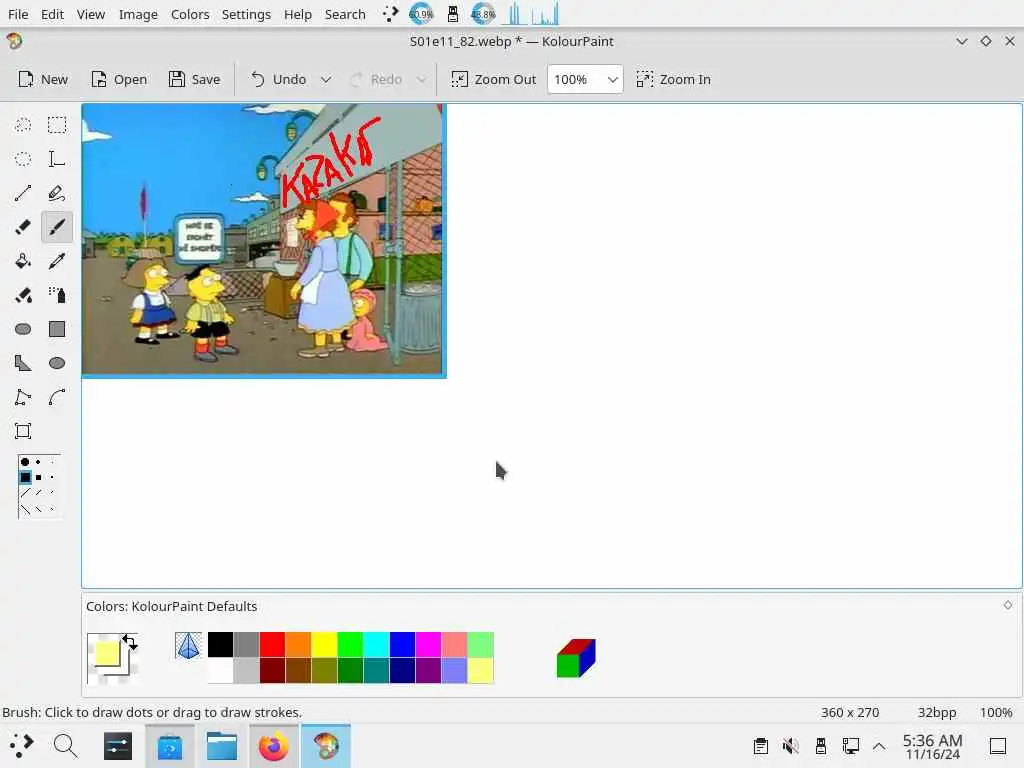Open the Search menu
Screen dimensions: 1024x768
(x=345, y=14)
